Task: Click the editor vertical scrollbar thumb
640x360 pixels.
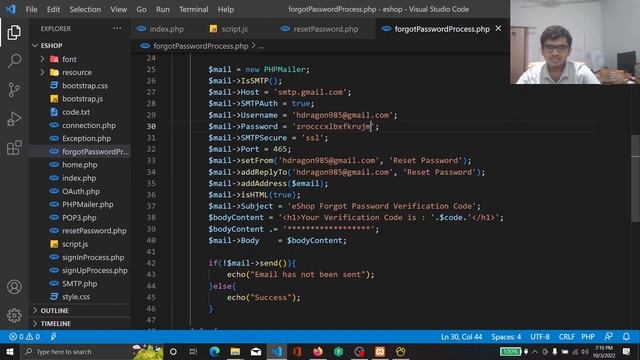Action: (x=636, y=178)
